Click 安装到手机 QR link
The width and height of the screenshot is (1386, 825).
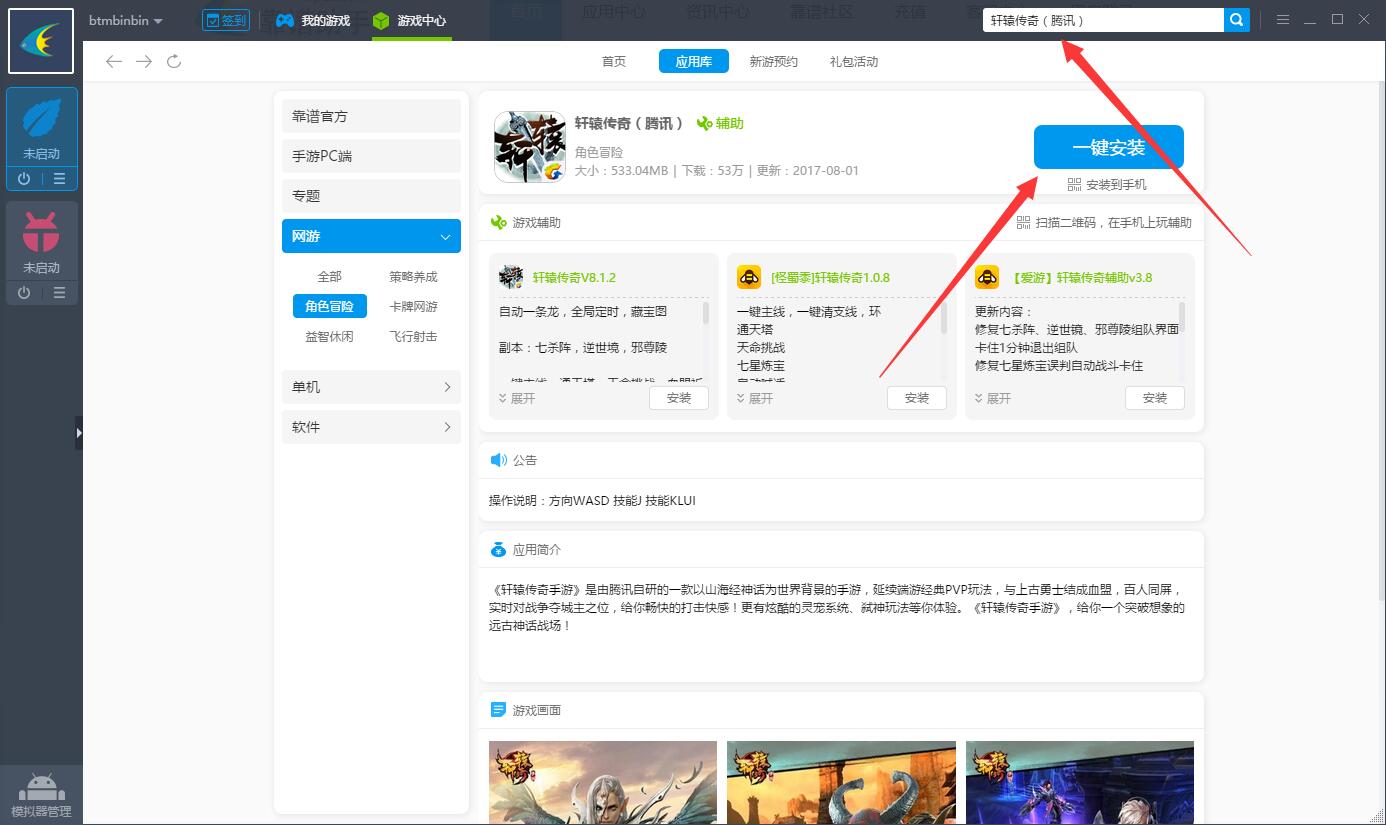(1107, 185)
